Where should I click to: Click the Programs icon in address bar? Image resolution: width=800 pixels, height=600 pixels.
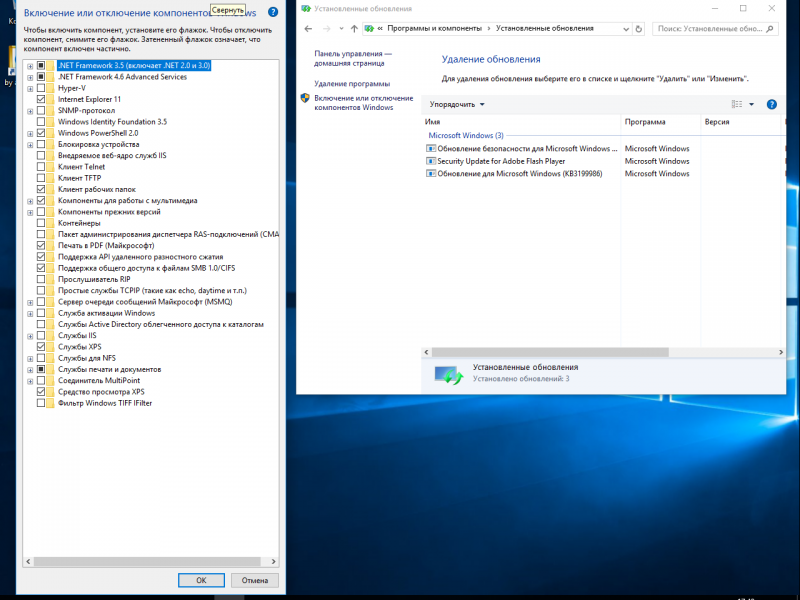click(369, 29)
